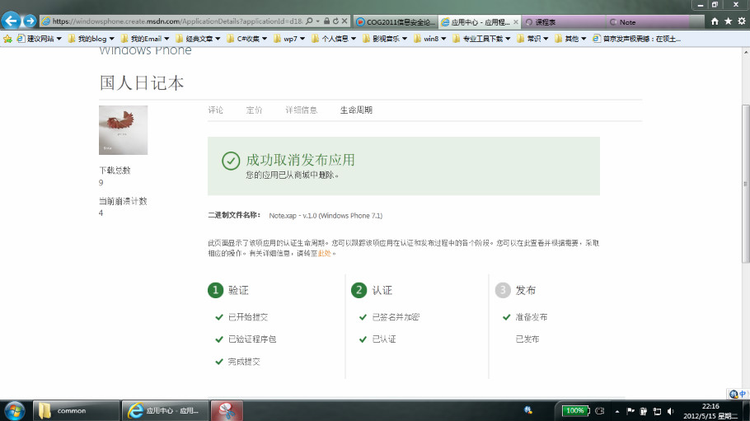Expand the 专业工具下载 favorites folder
This screenshot has height=421, width=750.
tap(482, 39)
